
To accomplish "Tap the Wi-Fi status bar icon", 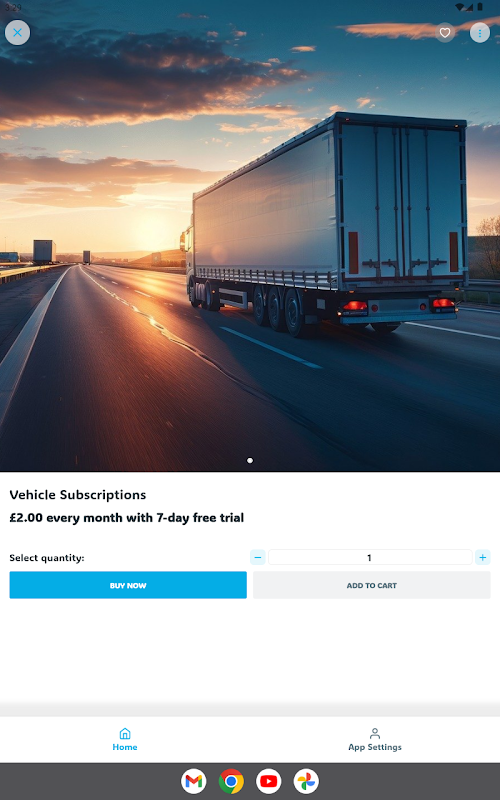I will [x=460, y=7].
